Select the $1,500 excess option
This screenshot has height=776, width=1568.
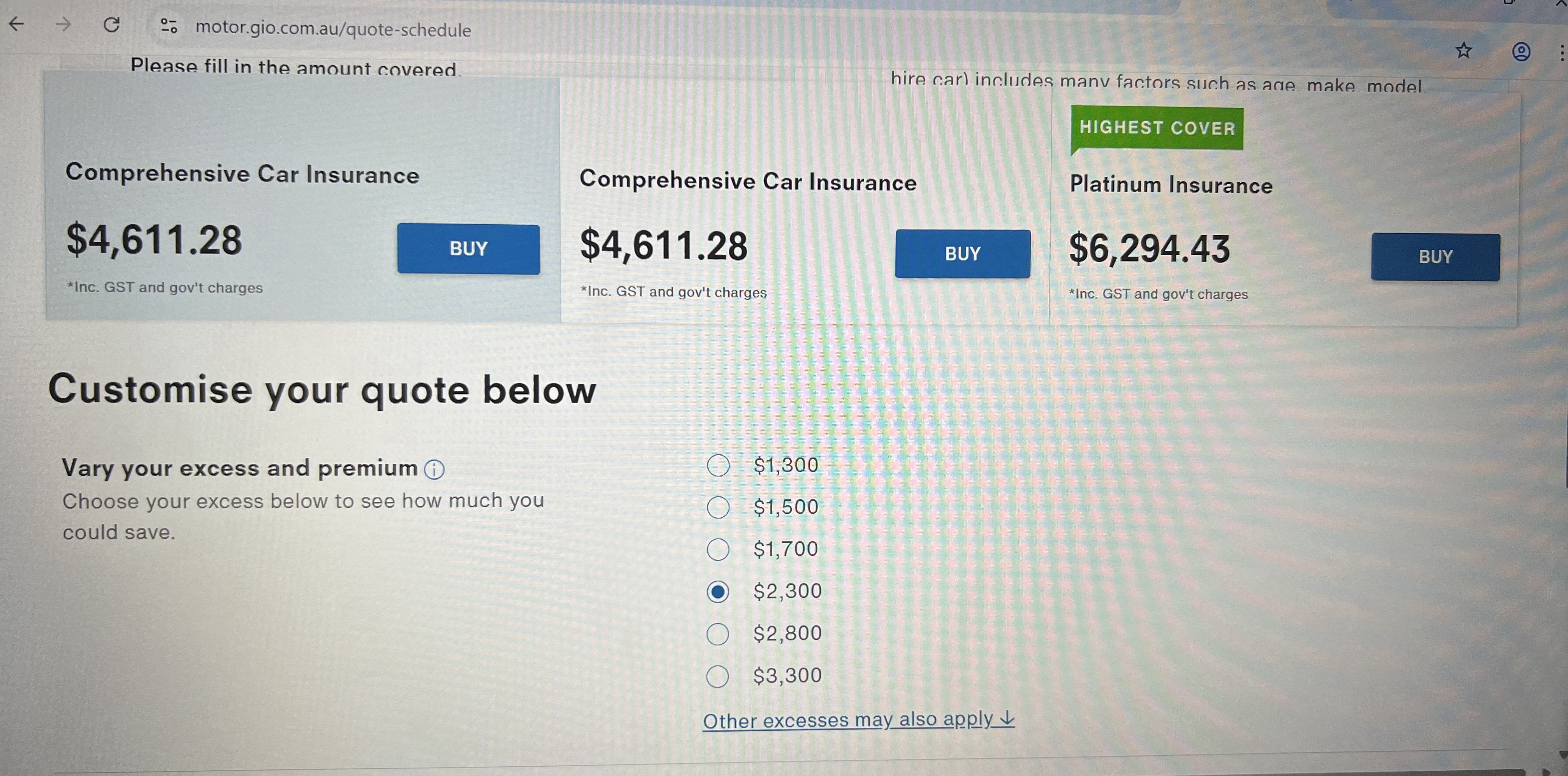[x=718, y=507]
